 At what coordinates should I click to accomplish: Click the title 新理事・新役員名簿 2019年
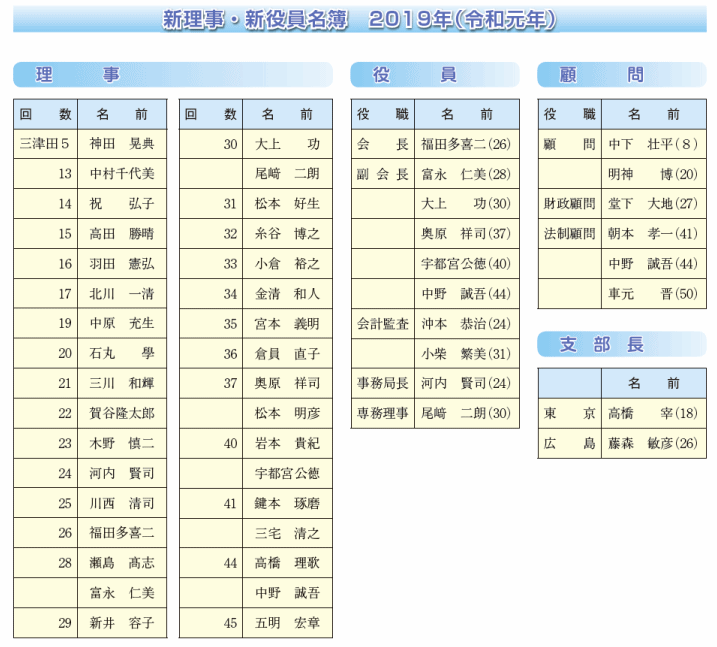point(359,20)
